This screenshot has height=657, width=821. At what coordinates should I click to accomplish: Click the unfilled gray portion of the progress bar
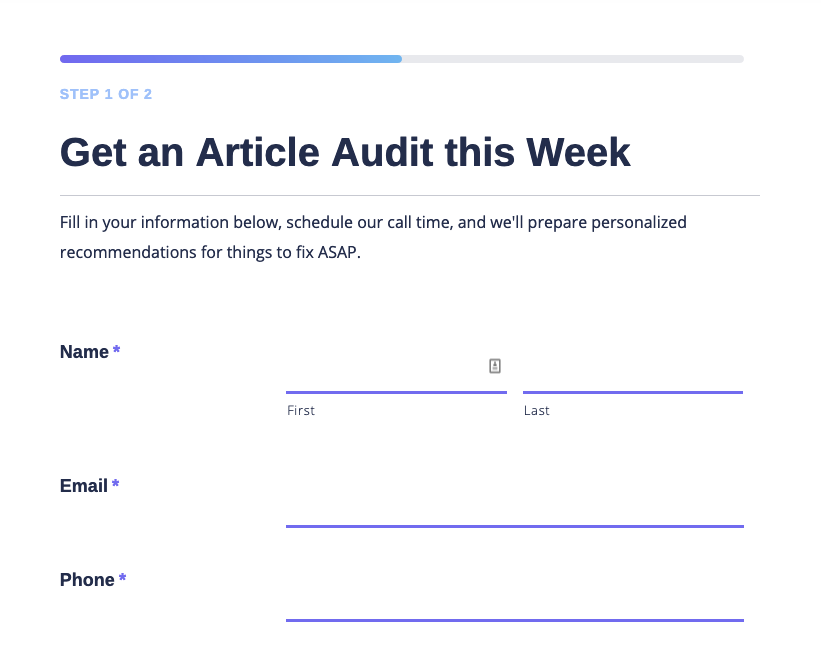573,59
